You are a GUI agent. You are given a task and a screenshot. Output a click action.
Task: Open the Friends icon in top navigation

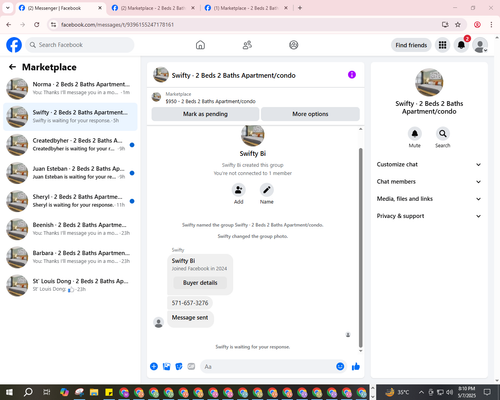tap(247, 45)
